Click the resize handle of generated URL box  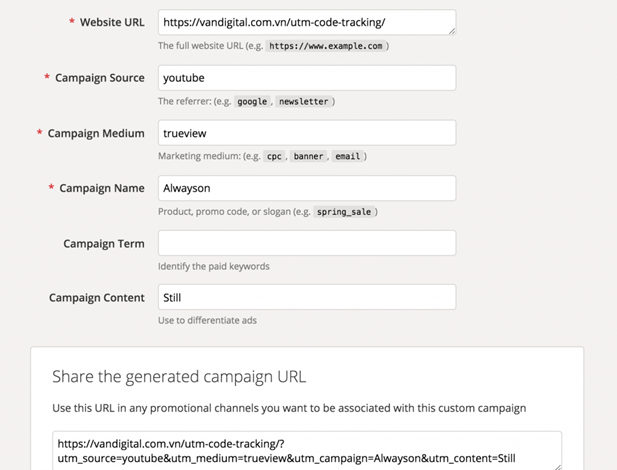click(x=557, y=466)
